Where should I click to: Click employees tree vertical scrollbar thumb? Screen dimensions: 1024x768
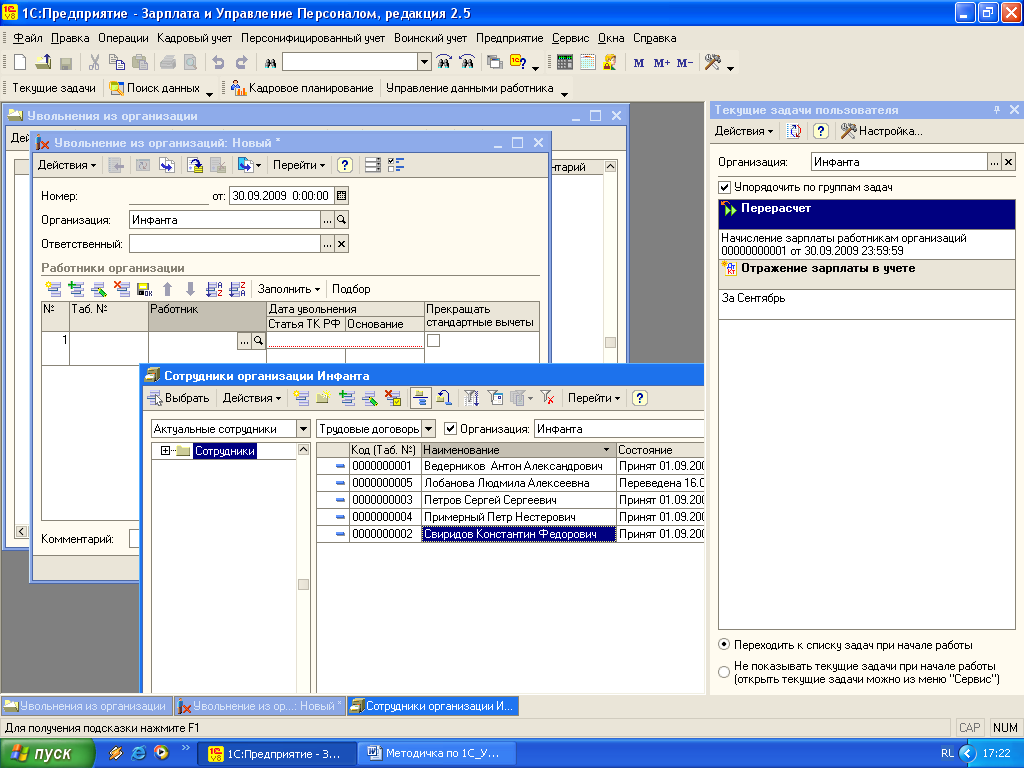303,584
